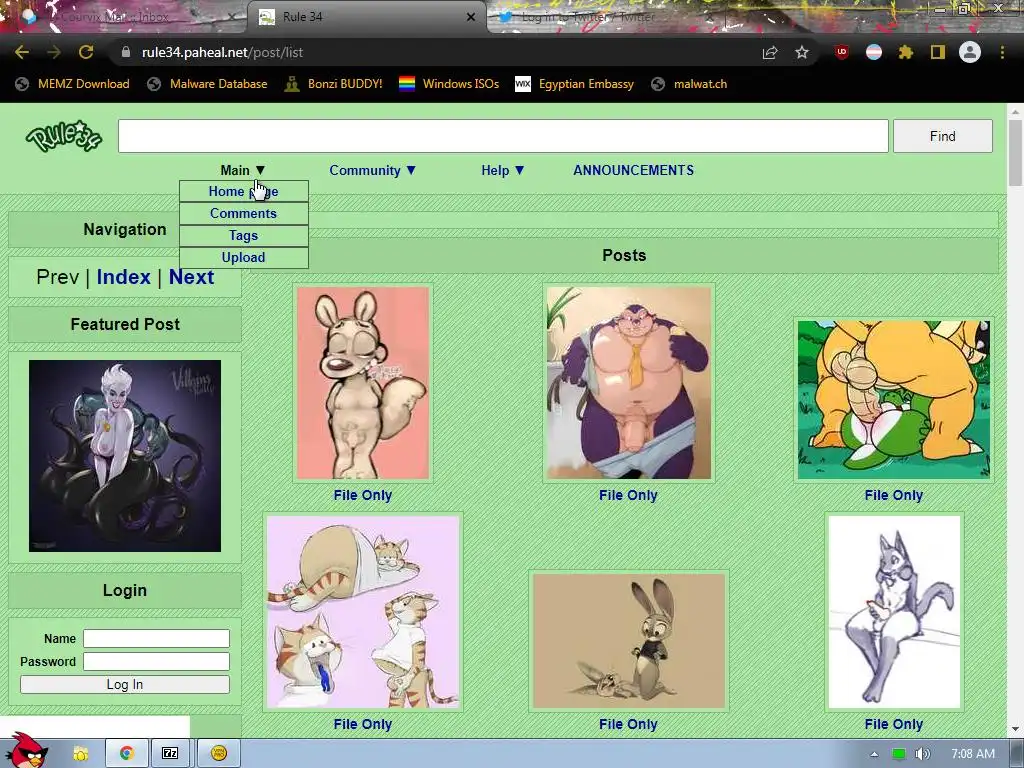Click the login Name field
The width and height of the screenshot is (1024, 768).
coord(156,638)
